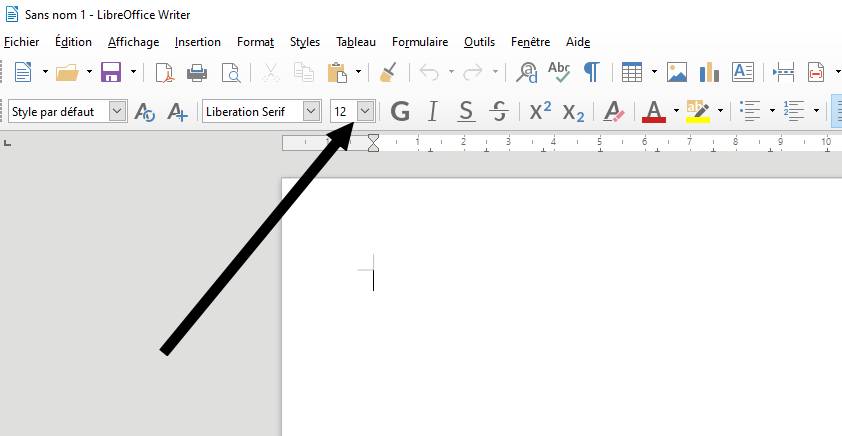
Task: Open the font size dropdown
Action: coord(366,111)
